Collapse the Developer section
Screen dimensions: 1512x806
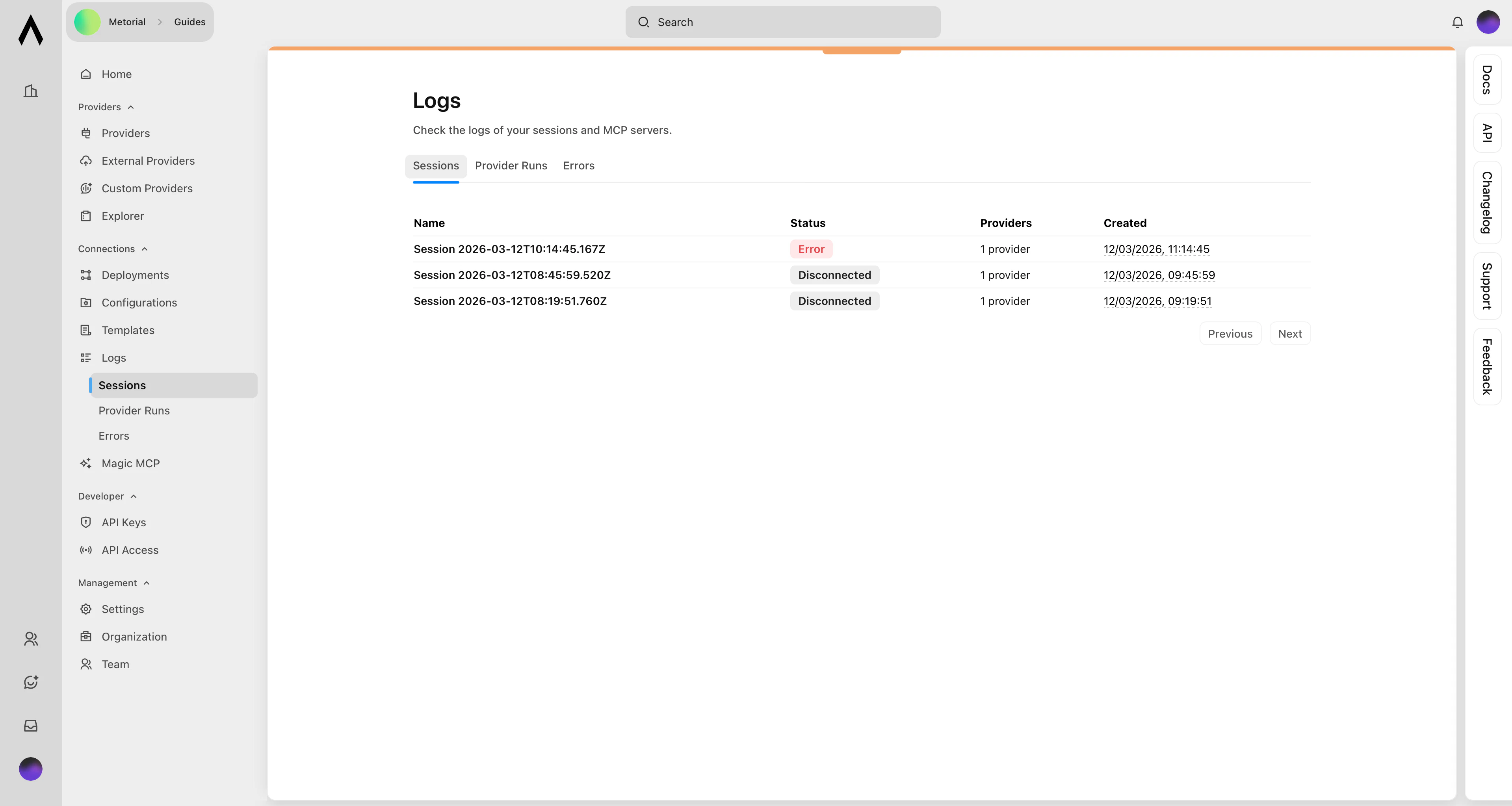[x=134, y=496]
